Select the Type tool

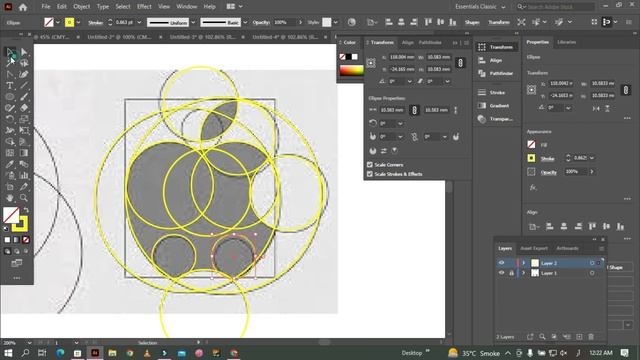[x=10, y=85]
